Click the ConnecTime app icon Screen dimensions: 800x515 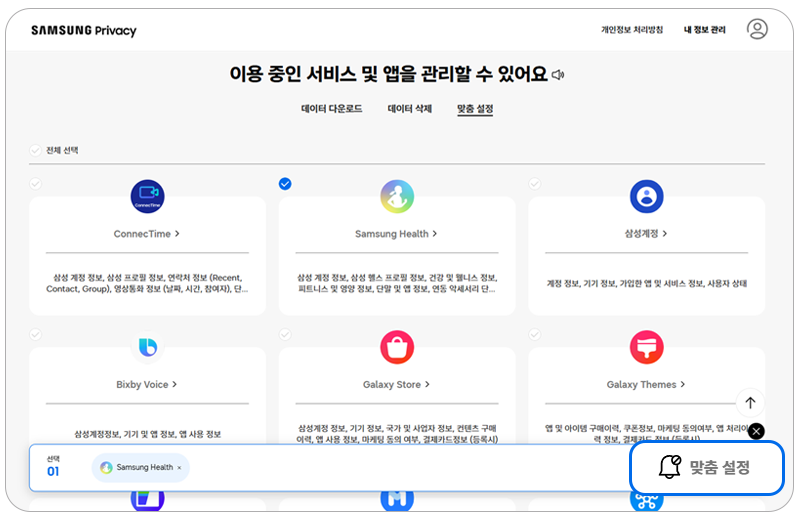click(147, 197)
